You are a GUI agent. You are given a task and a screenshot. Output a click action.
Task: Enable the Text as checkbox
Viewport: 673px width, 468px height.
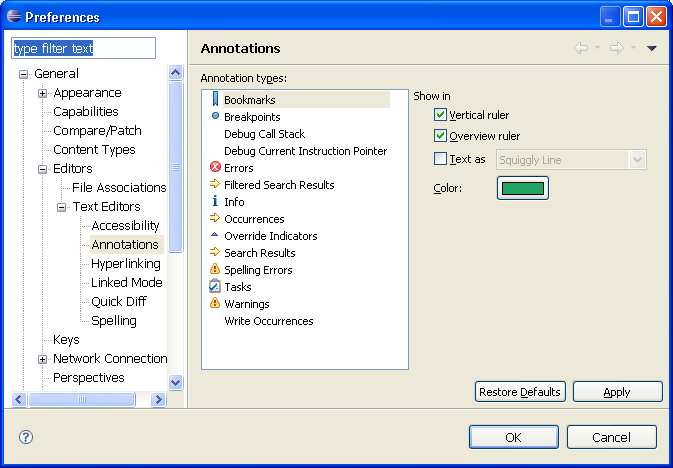[x=440, y=159]
